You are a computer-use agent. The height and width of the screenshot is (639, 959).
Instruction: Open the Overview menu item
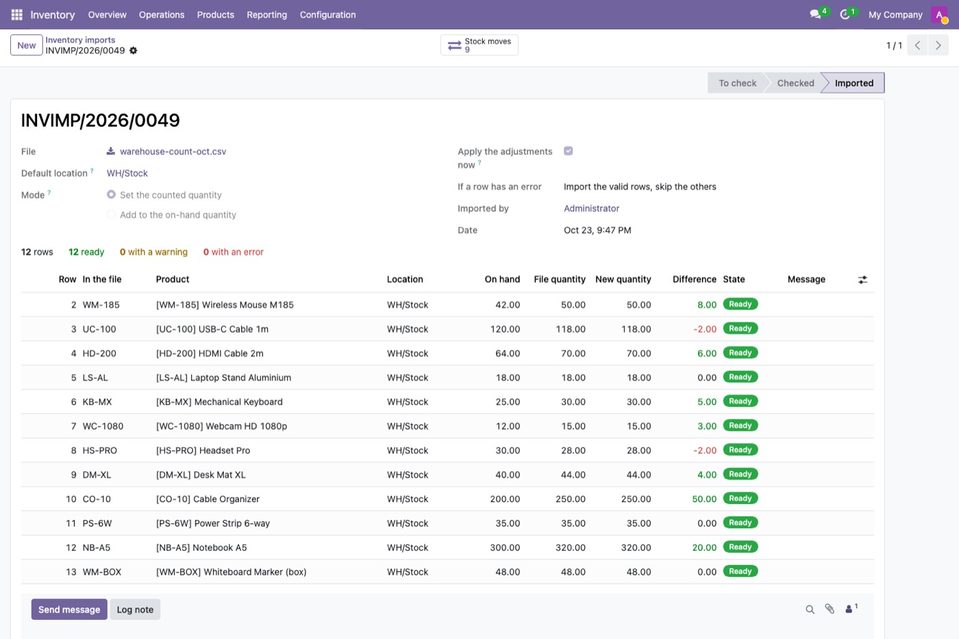(x=107, y=15)
